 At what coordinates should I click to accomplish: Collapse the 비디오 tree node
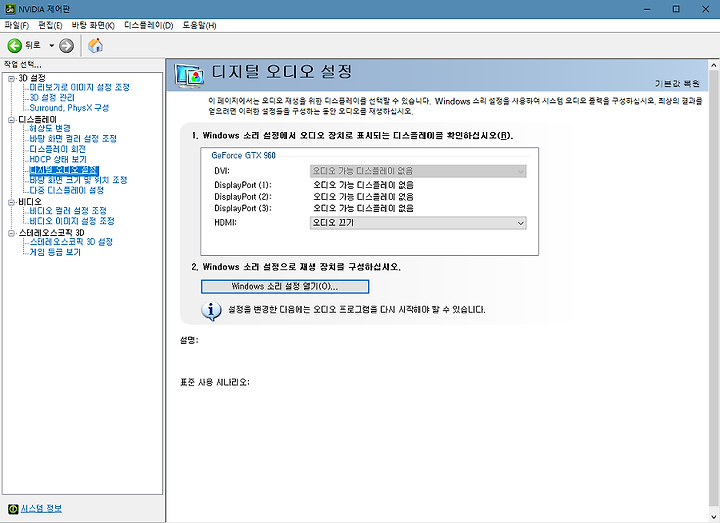coord(11,202)
